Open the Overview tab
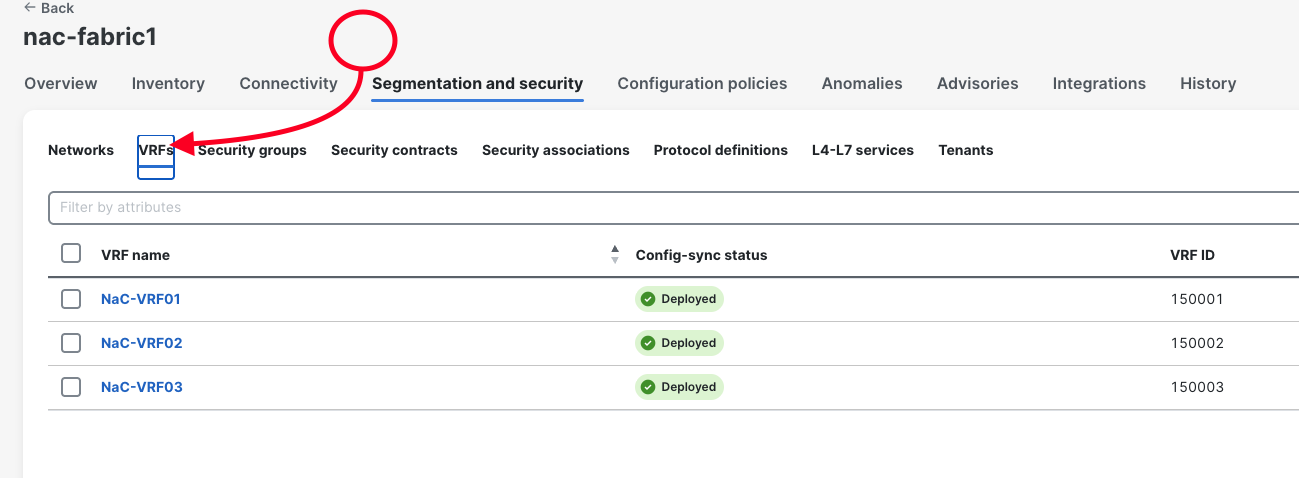The width and height of the screenshot is (1299, 478). [x=61, y=84]
